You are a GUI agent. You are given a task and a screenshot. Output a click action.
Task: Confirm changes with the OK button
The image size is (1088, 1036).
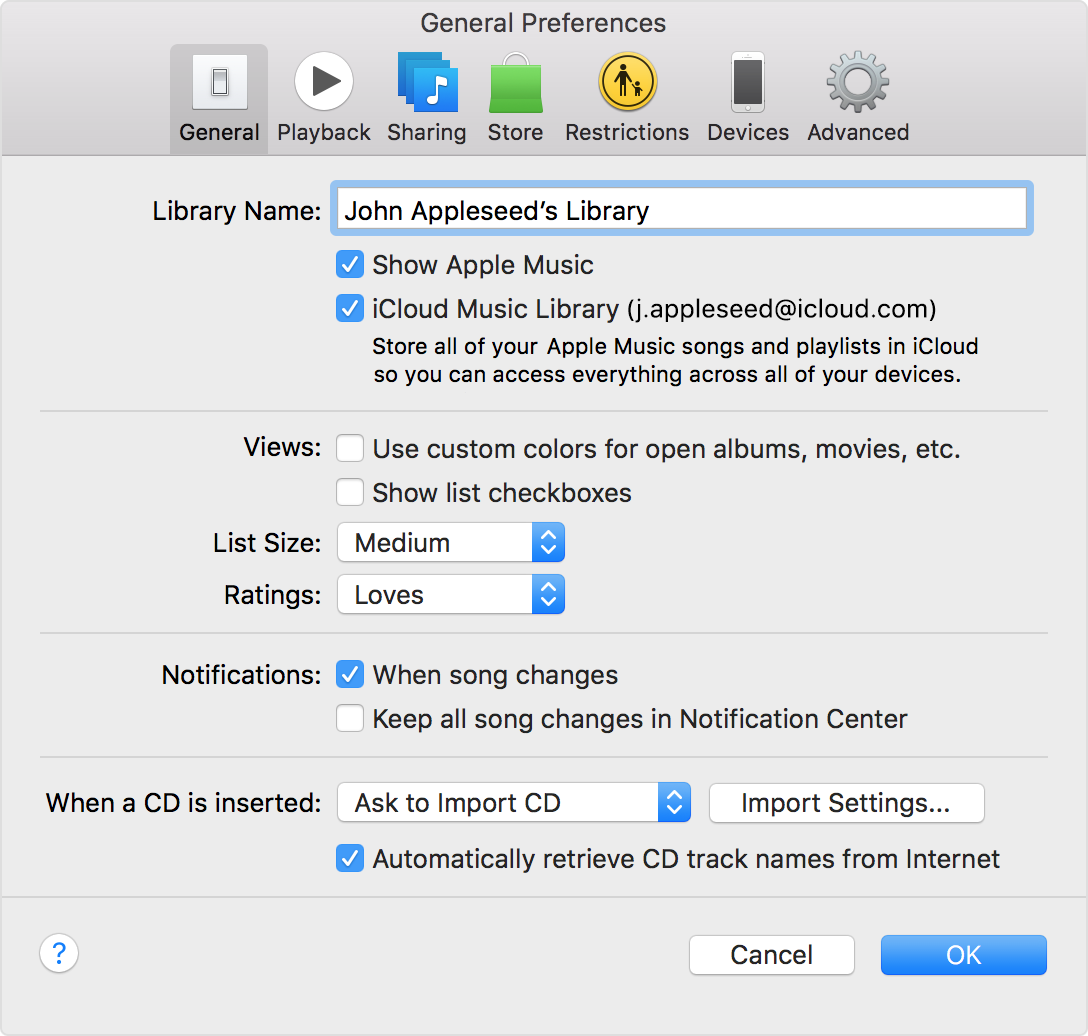pyautogui.click(x=964, y=955)
